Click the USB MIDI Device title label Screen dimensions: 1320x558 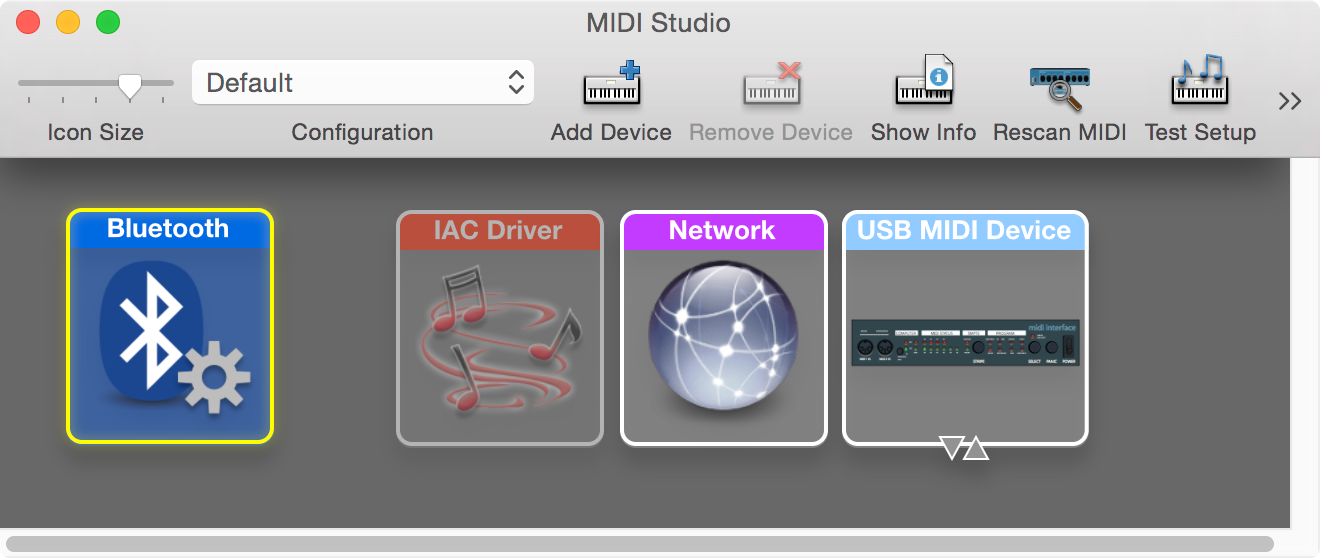click(x=964, y=231)
